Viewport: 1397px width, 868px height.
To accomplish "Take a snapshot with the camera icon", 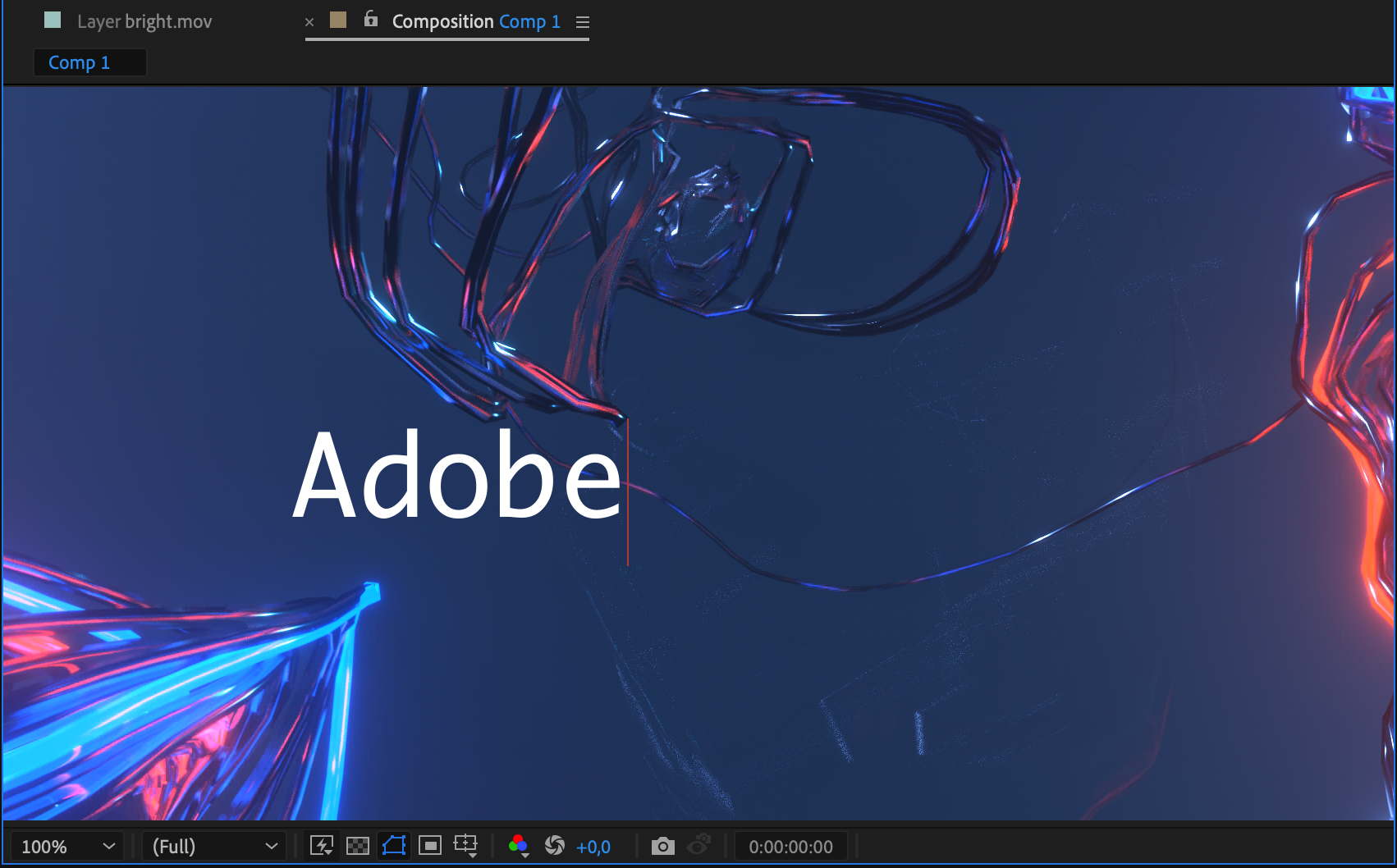I will click(x=662, y=846).
